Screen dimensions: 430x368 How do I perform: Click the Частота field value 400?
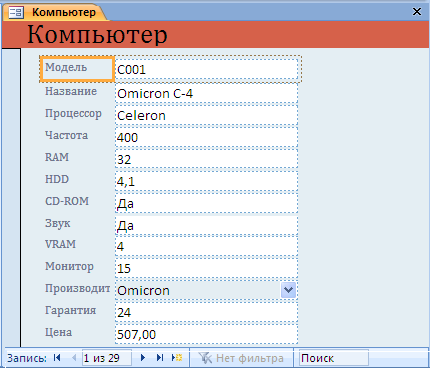click(206, 137)
